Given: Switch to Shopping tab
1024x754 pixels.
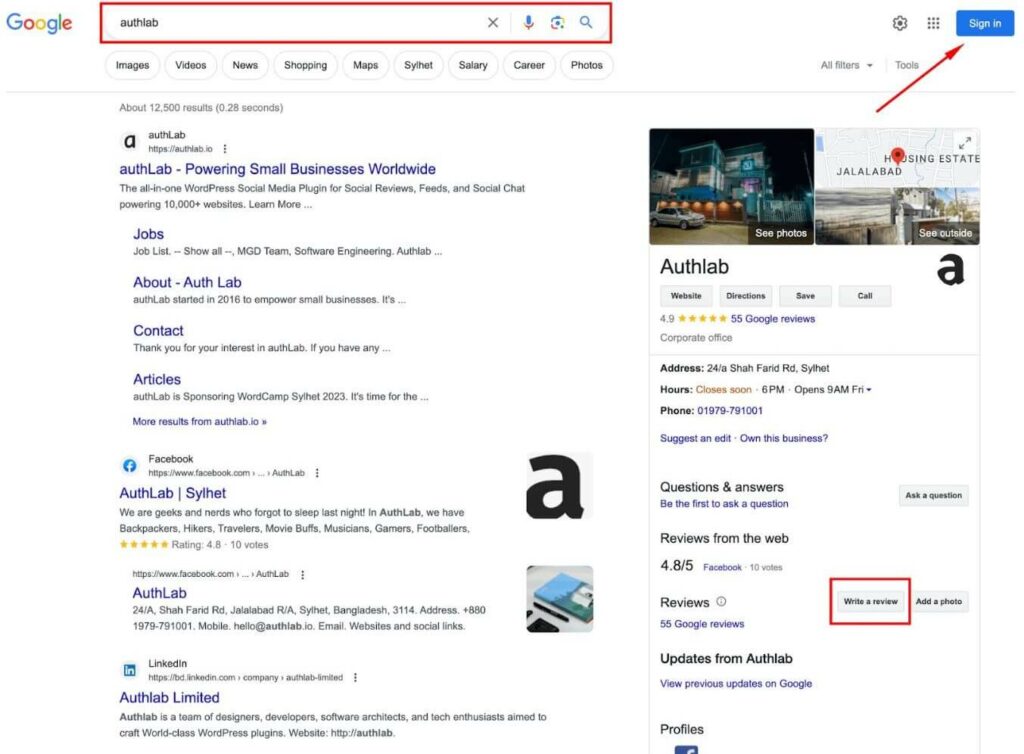Looking at the screenshot, I should coord(305,65).
